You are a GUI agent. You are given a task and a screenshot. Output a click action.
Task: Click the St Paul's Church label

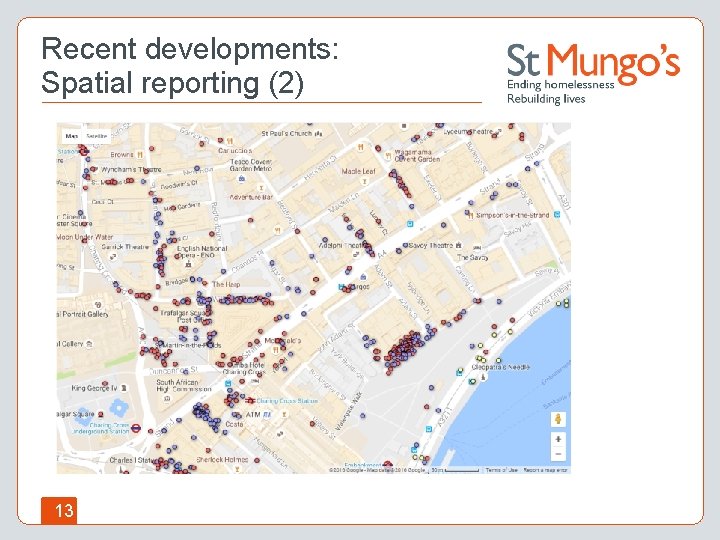(287, 133)
